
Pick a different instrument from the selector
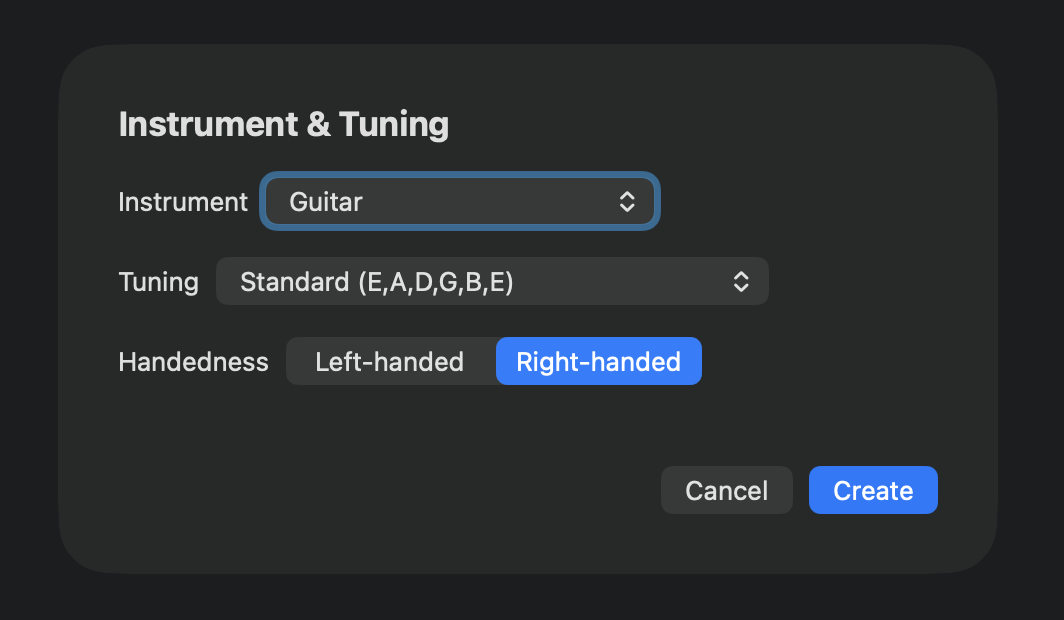tap(460, 201)
